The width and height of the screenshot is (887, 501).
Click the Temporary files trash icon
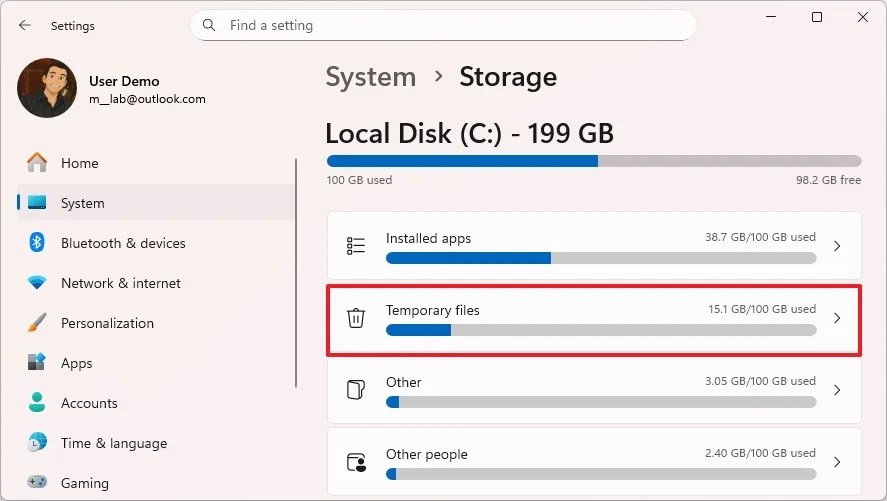click(x=356, y=318)
